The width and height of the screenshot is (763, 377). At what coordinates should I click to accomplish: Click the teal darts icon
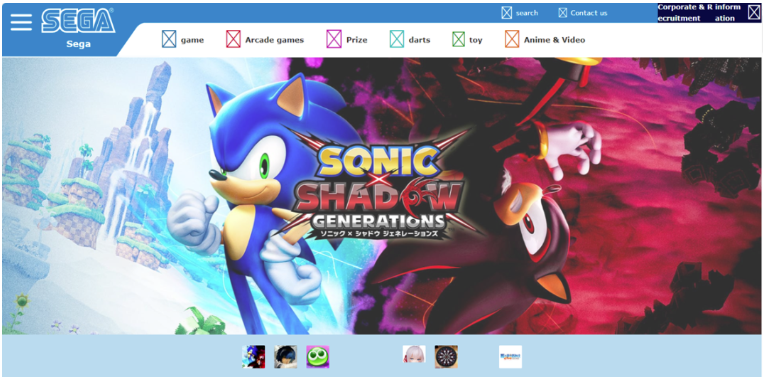(x=397, y=39)
